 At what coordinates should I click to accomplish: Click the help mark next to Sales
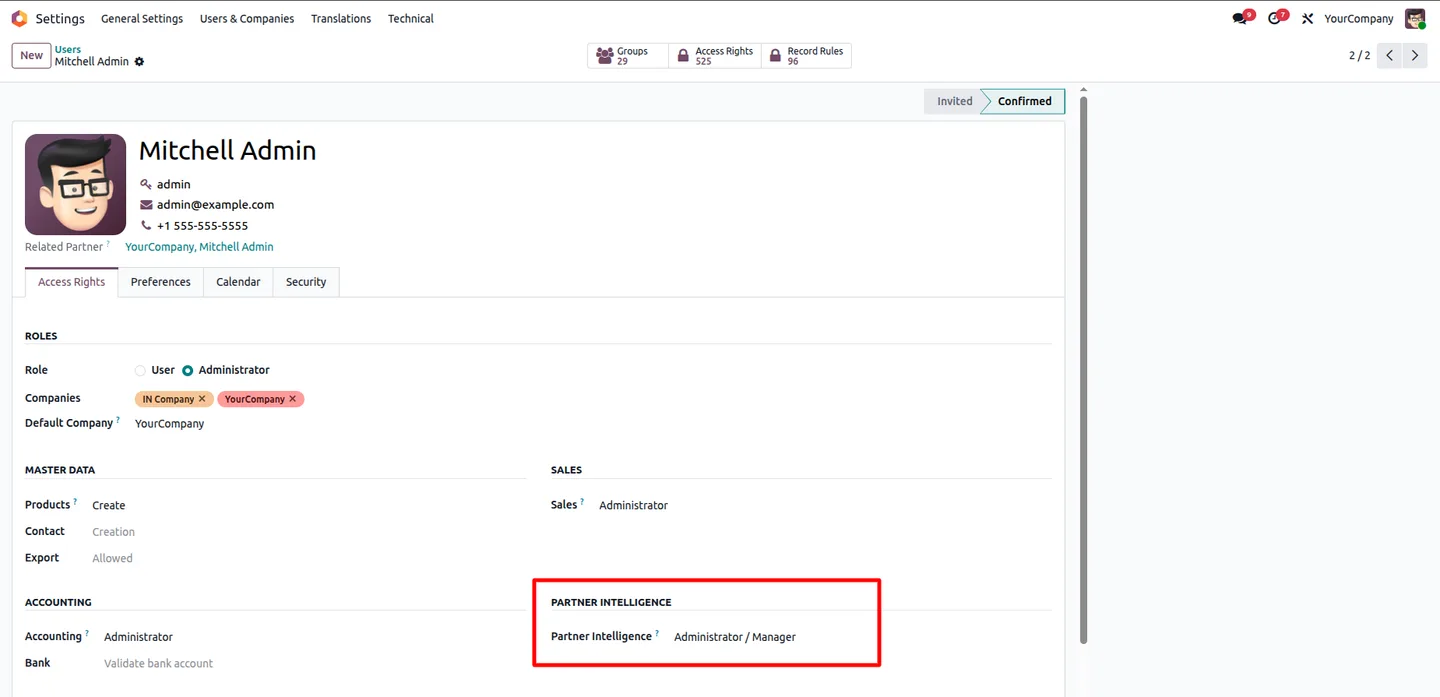coord(582,502)
